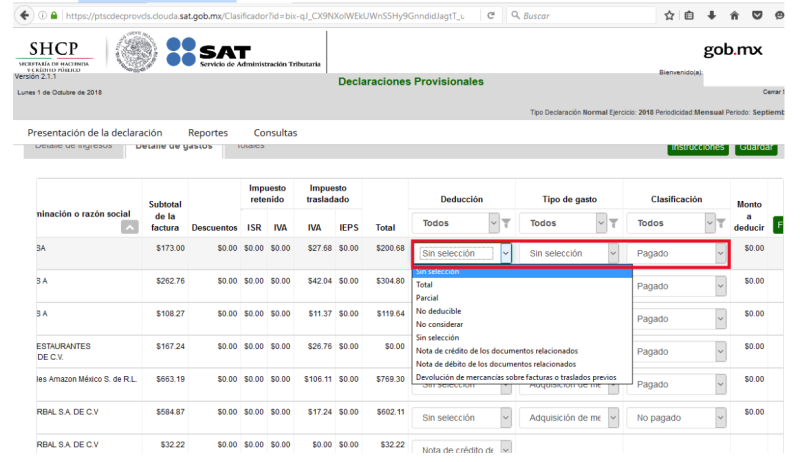800x462 pixels.
Task: Switch to the Totales tab
Action: click(x=251, y=149)
